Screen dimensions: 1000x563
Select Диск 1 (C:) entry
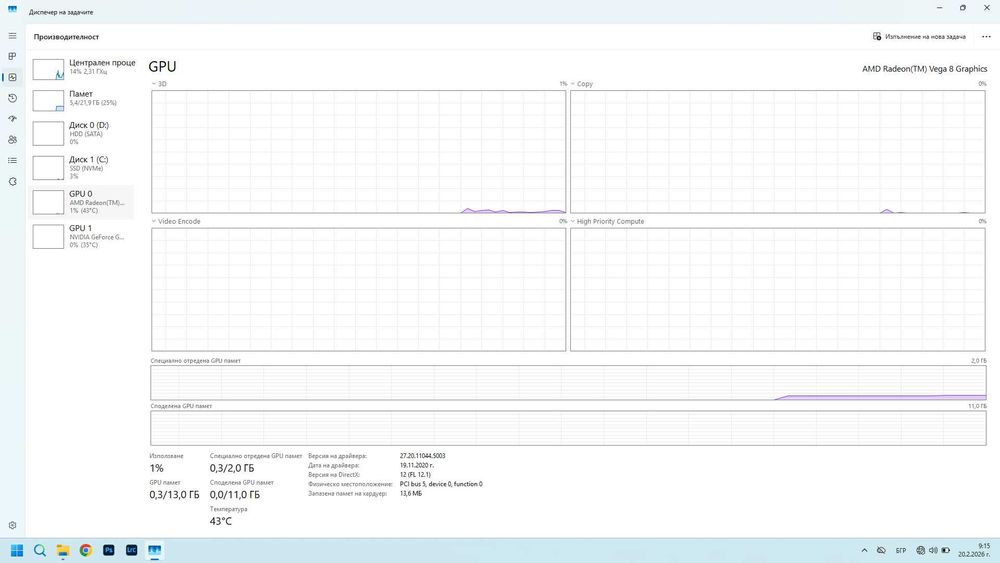pos(82,168)
